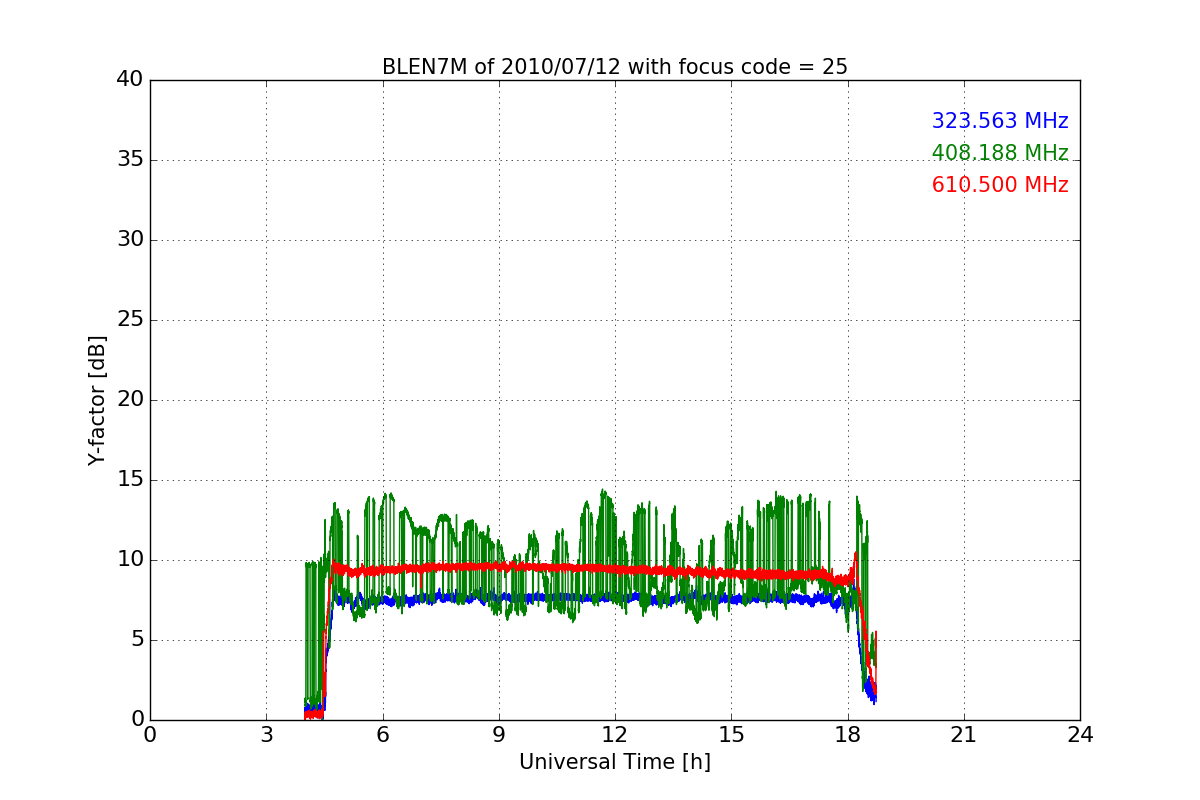Select the green 408.188 MHz legend label

pyautogui.click(x=999, y=153)
